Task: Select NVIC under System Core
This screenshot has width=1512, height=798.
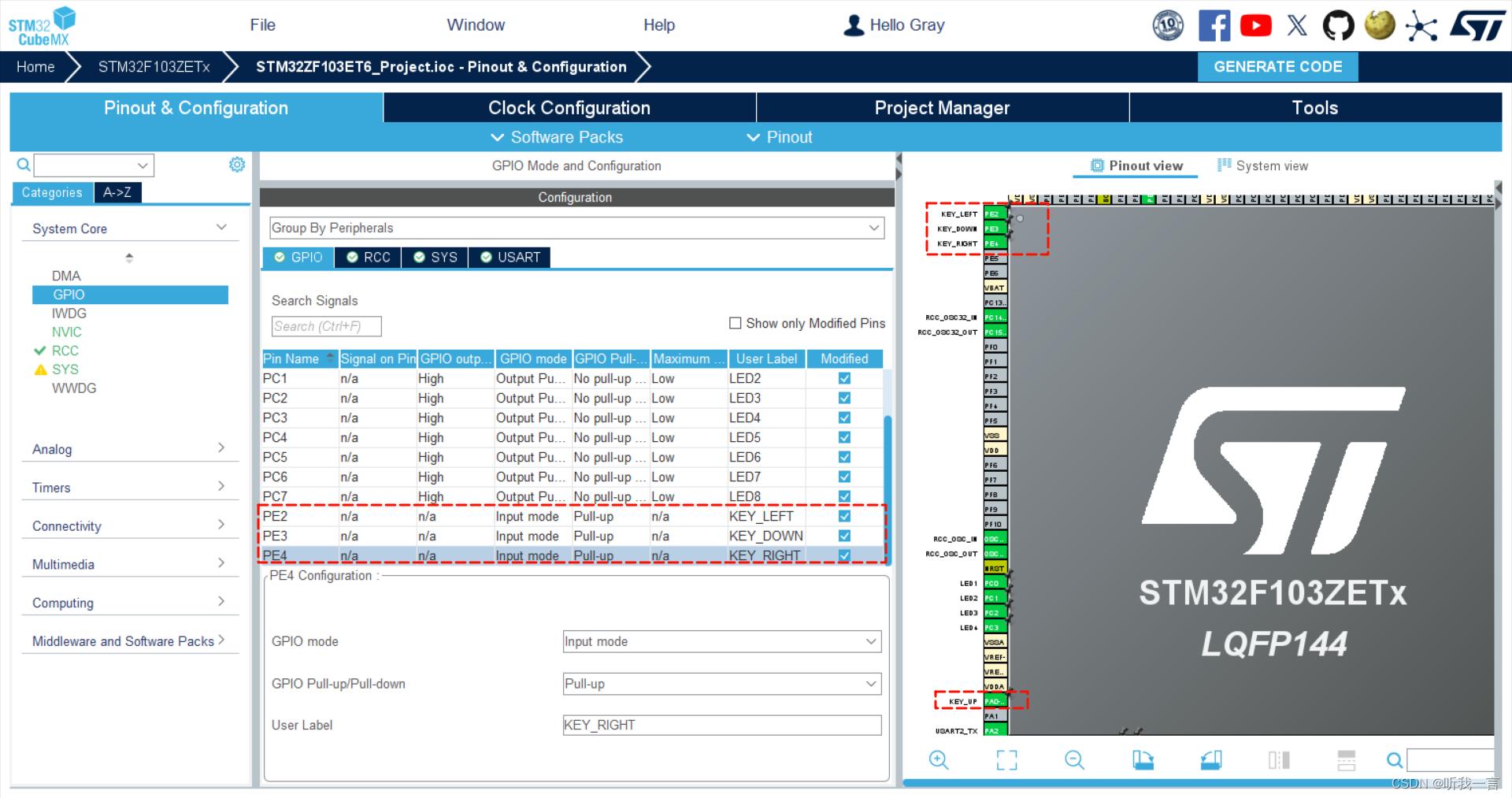Action: click(x=67, y=332)
